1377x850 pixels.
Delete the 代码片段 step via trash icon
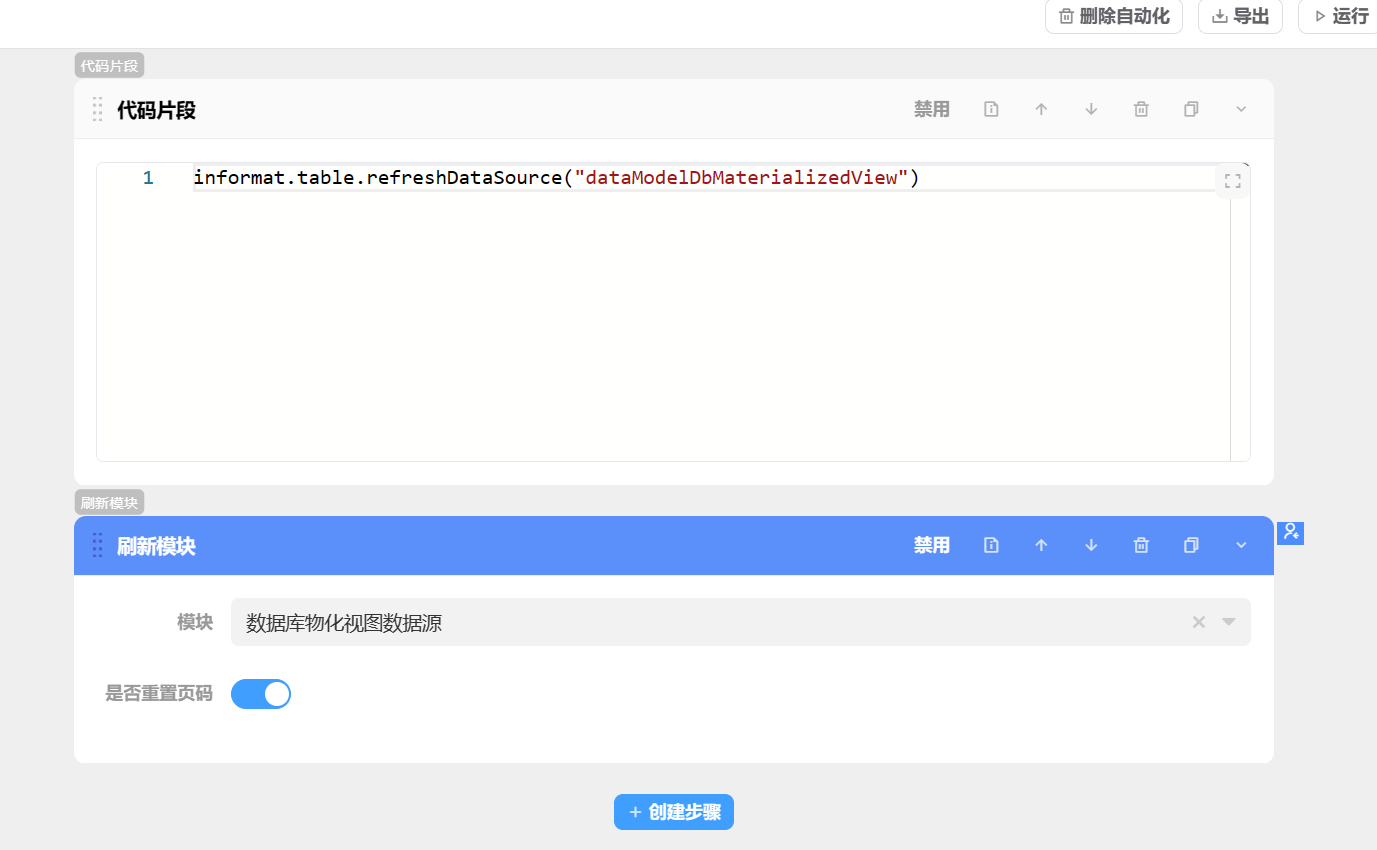1141,110
